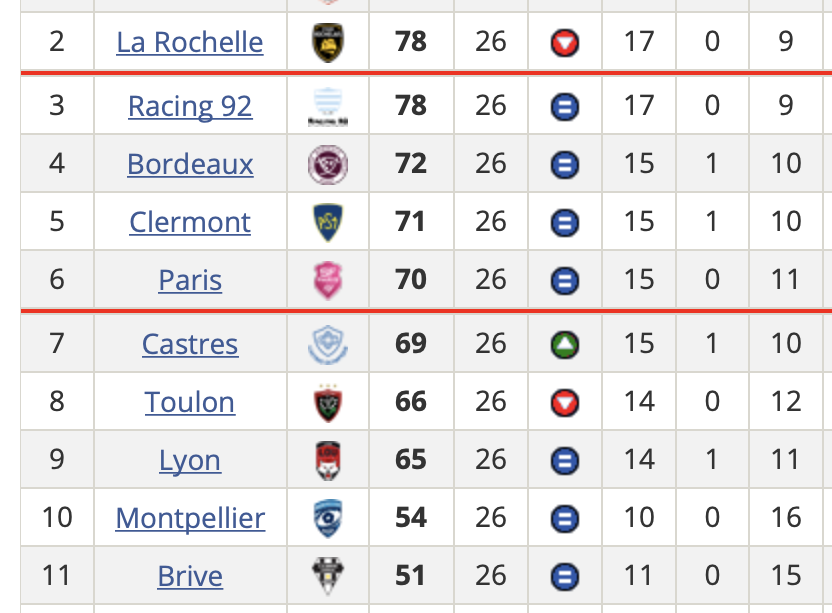Open the Lyon team link
Viewport: 832px width, 613px height.
(x=190, y=460)
